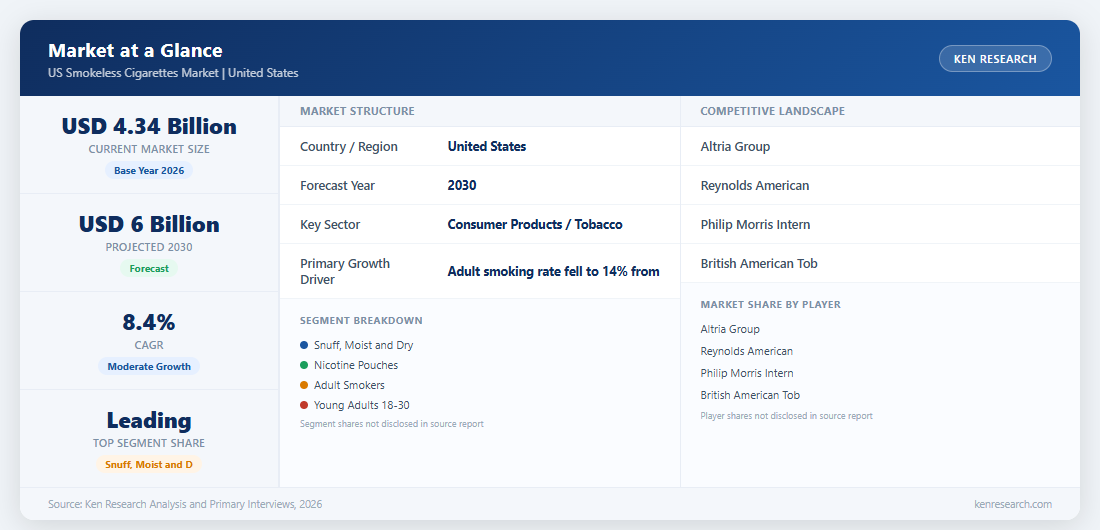
Task: Click the Young Adults 18-30 segment label
Action: coord(362,405)
